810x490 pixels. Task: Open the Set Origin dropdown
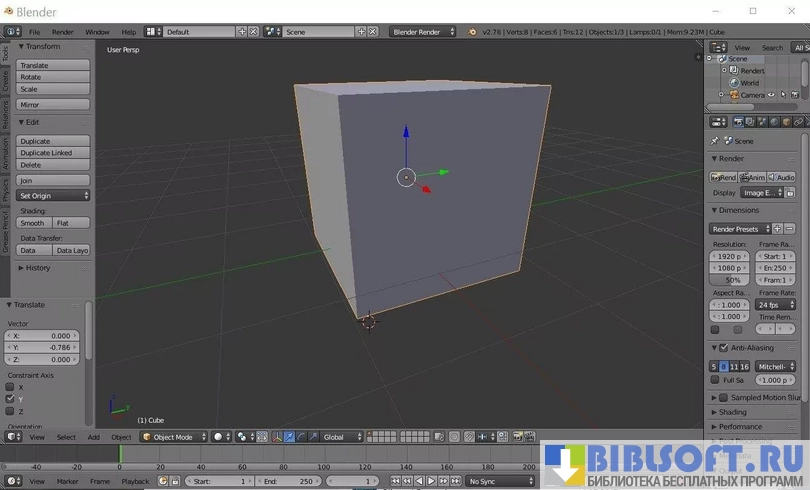[53, 196]
